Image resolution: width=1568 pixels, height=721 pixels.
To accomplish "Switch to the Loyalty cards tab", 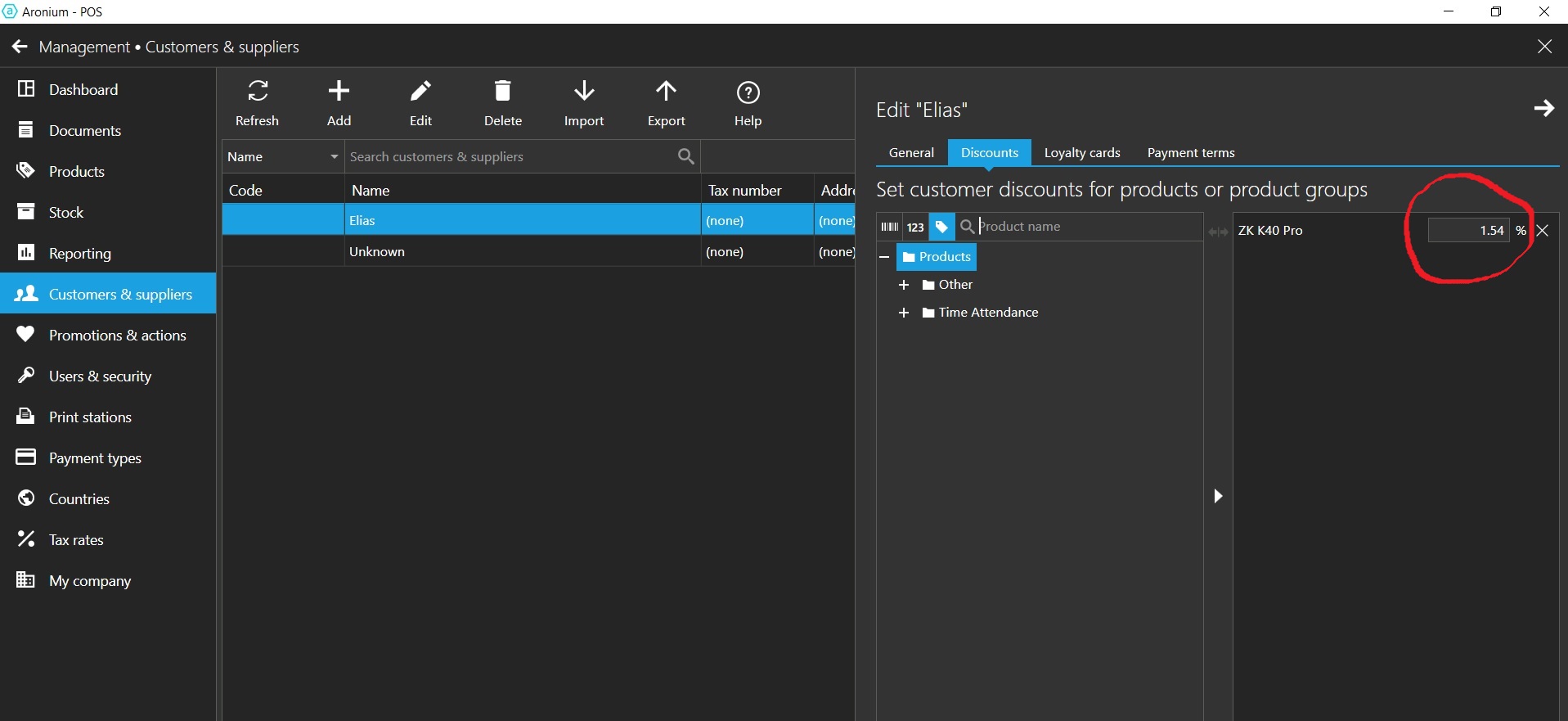I will pyautogui.click(x=1081, y=153).
